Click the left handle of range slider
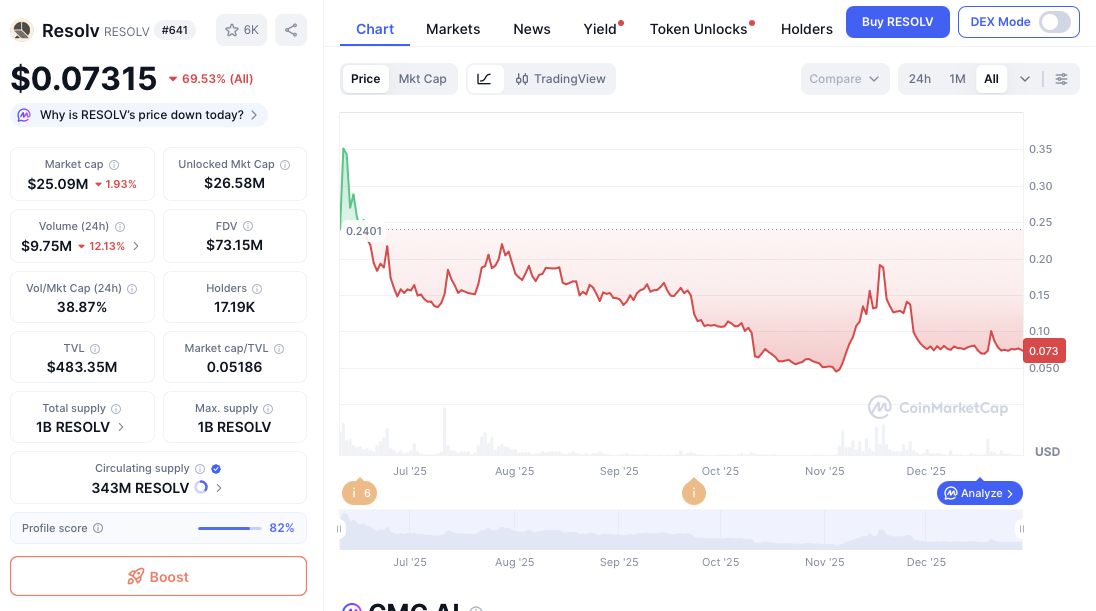This screenshot has width=1096, height=611. (x=340, y=529)
